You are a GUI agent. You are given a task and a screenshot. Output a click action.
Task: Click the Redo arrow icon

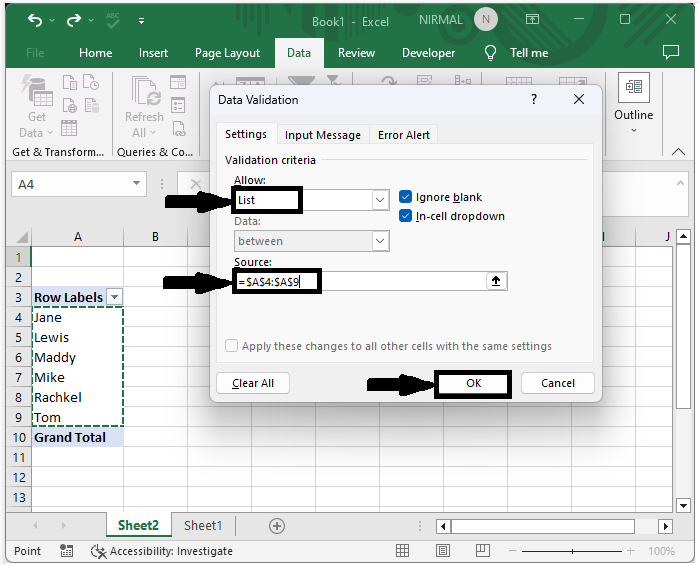[x=72, y=20]
